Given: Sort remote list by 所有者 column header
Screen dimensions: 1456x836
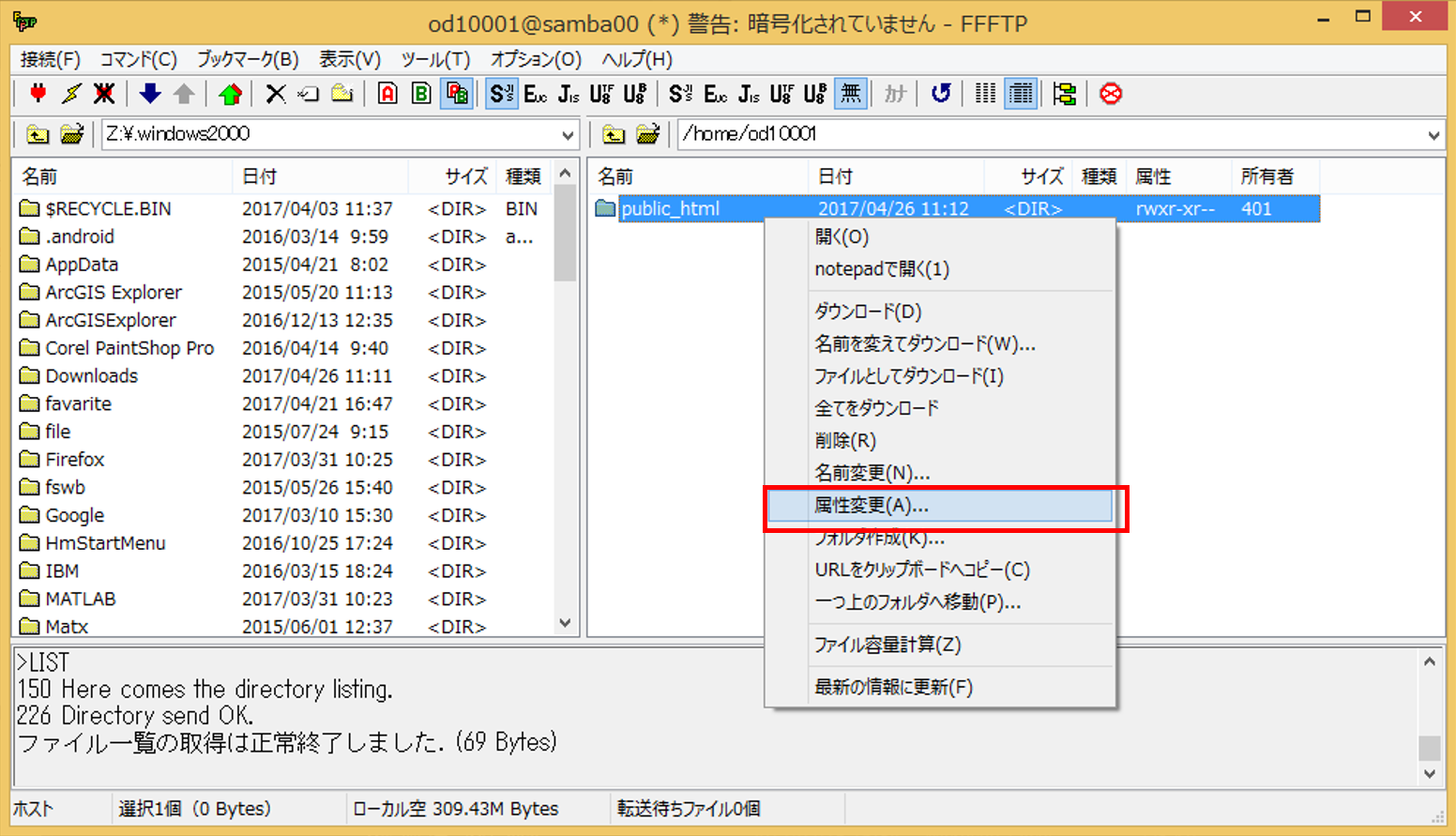Looking at the screenshot, I should pos(1274,176).
